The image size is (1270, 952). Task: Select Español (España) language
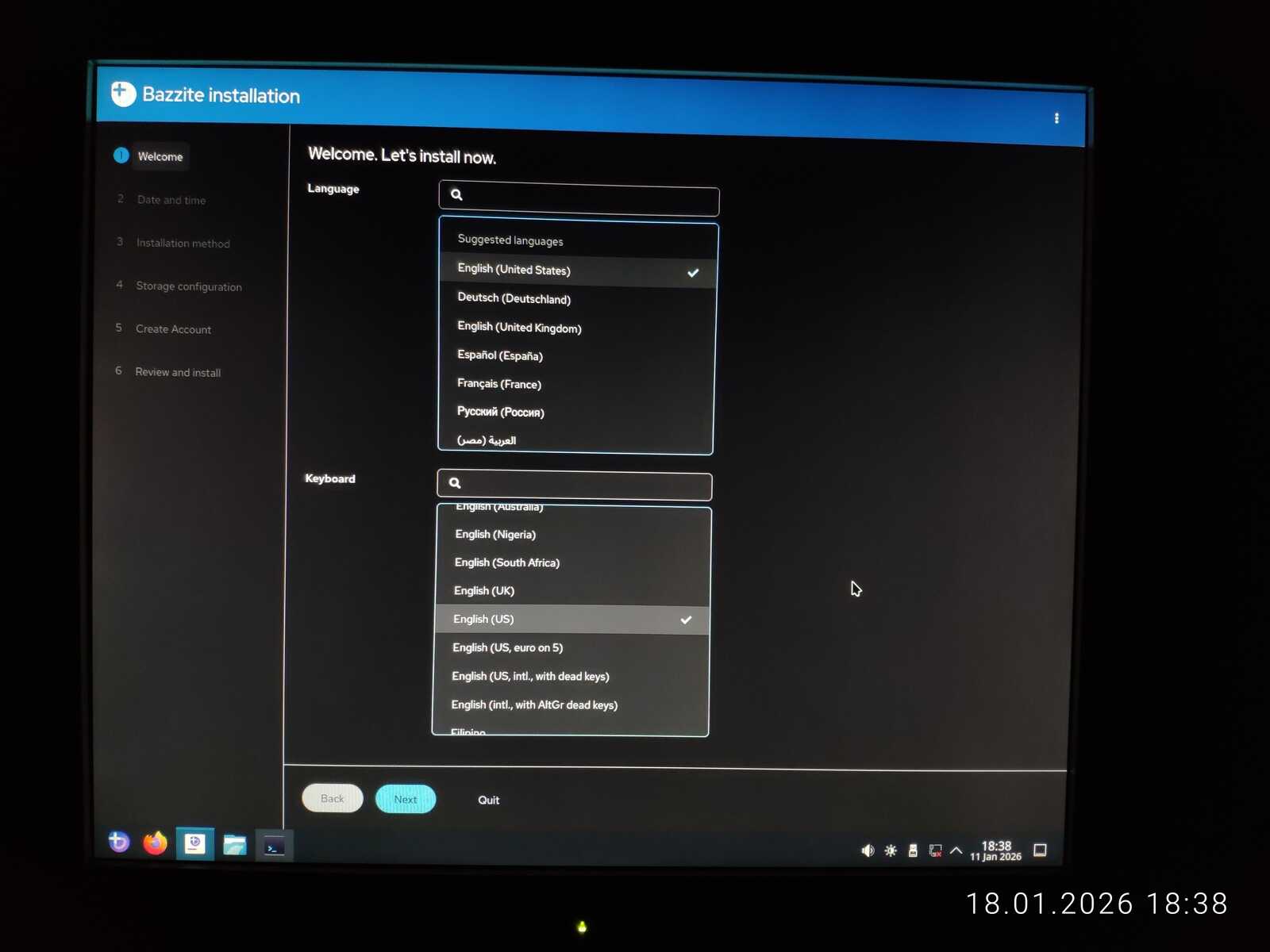coord(577,355)
